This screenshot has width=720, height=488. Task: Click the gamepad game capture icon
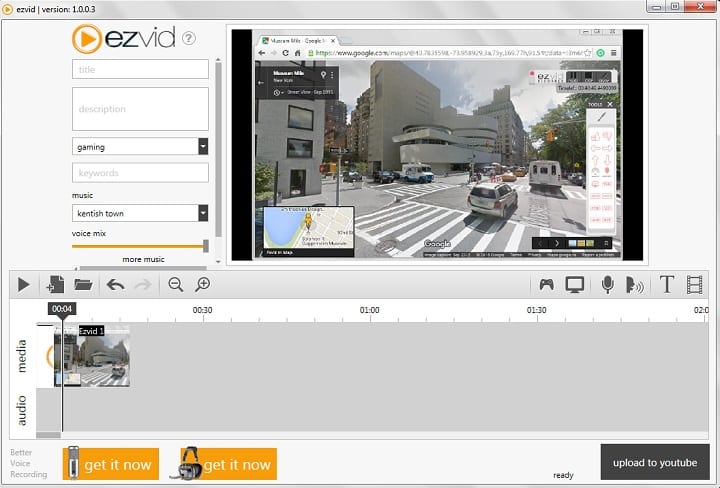pyautogui.click(x=546, y=285)
